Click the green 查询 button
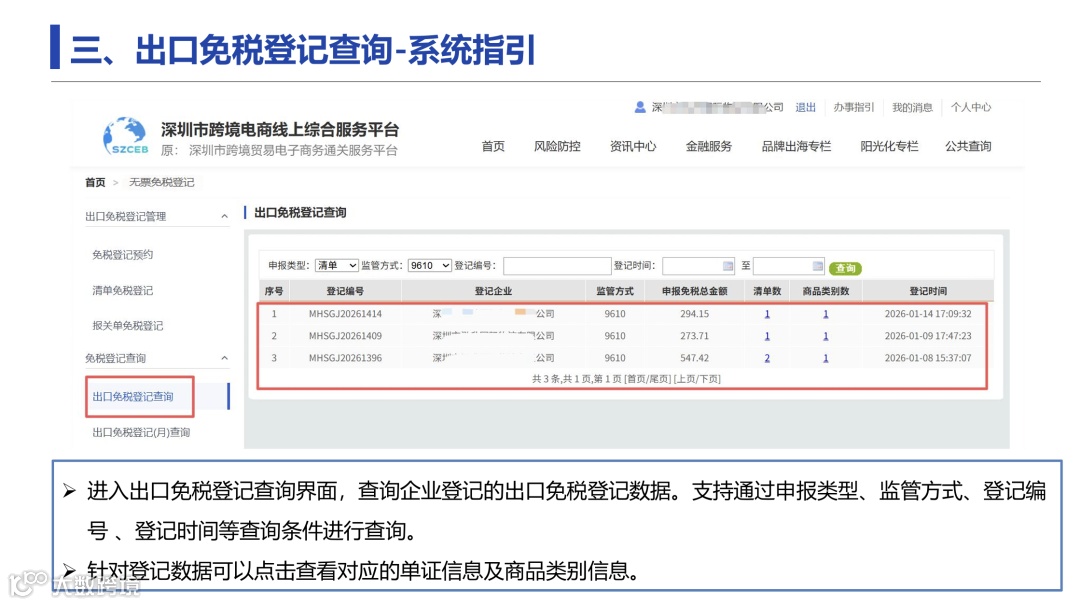Image resolution: width=1080 pixels, height=605 pixels. pyautogui.click(x=845, y=268)
